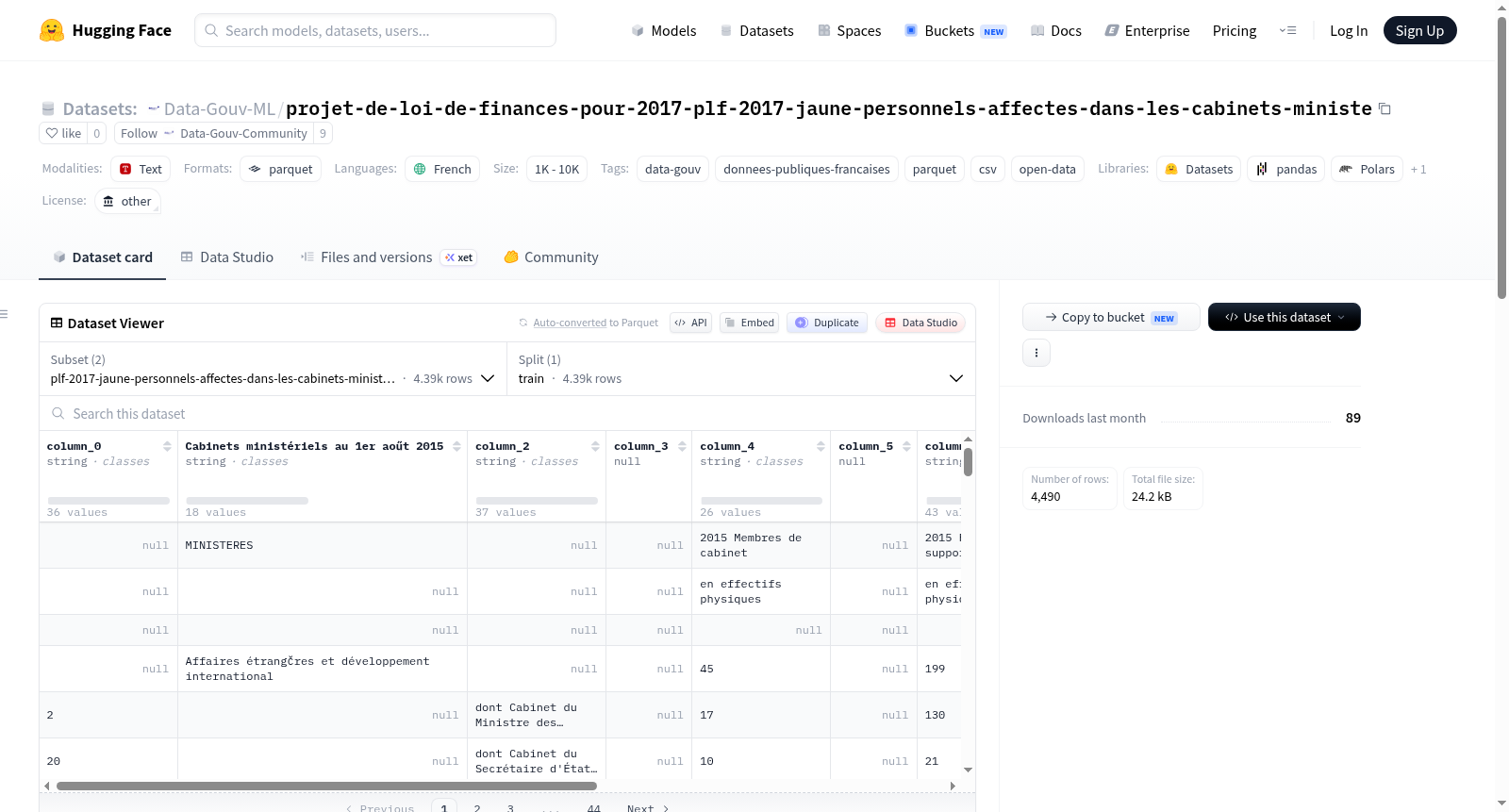The width and height of the screenshot is (1509, 812).
Task: Open the Dataset card tab
Action: click(x=102, y=257)
